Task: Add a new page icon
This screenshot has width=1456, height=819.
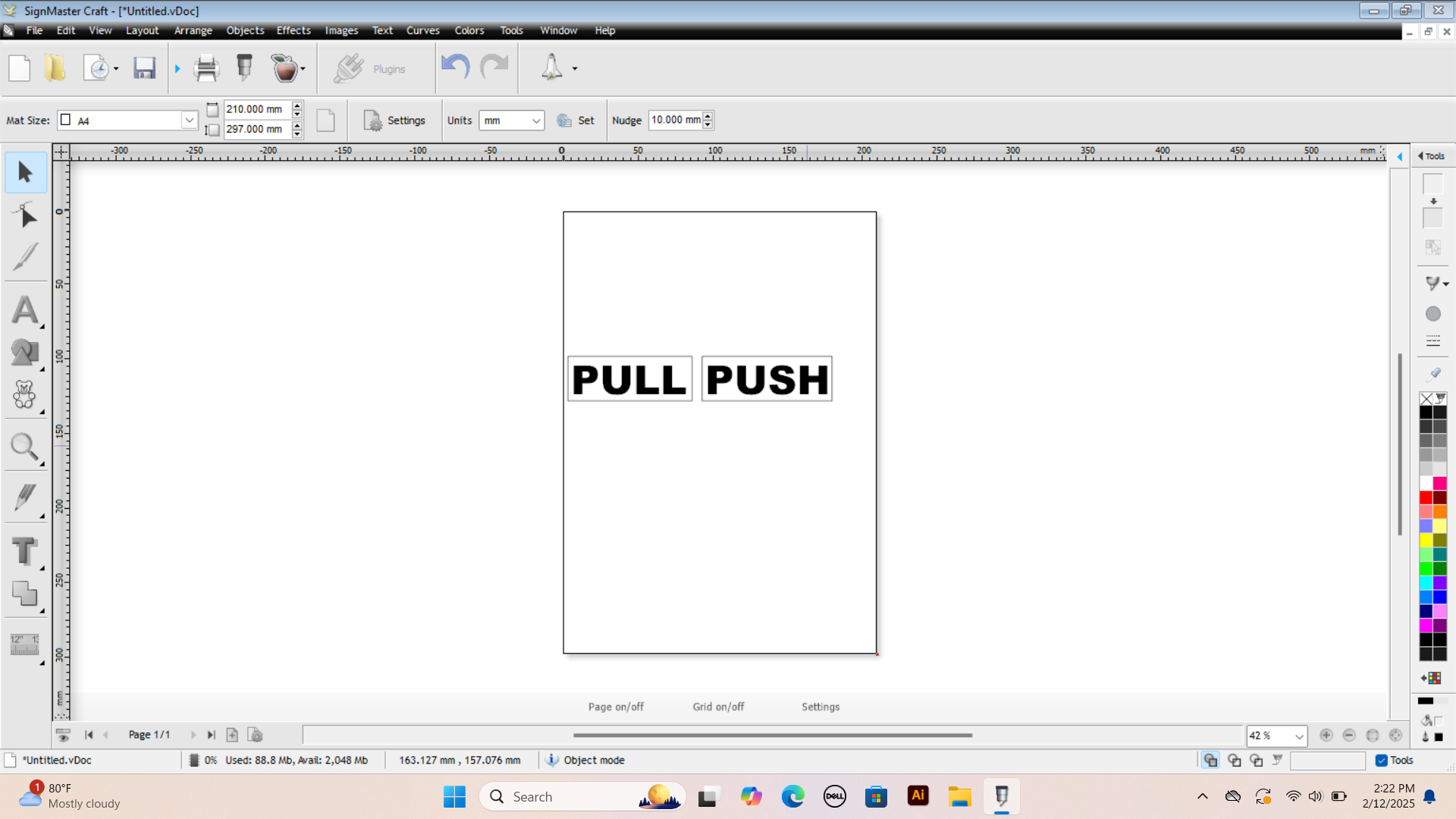Action: [232, 735]
